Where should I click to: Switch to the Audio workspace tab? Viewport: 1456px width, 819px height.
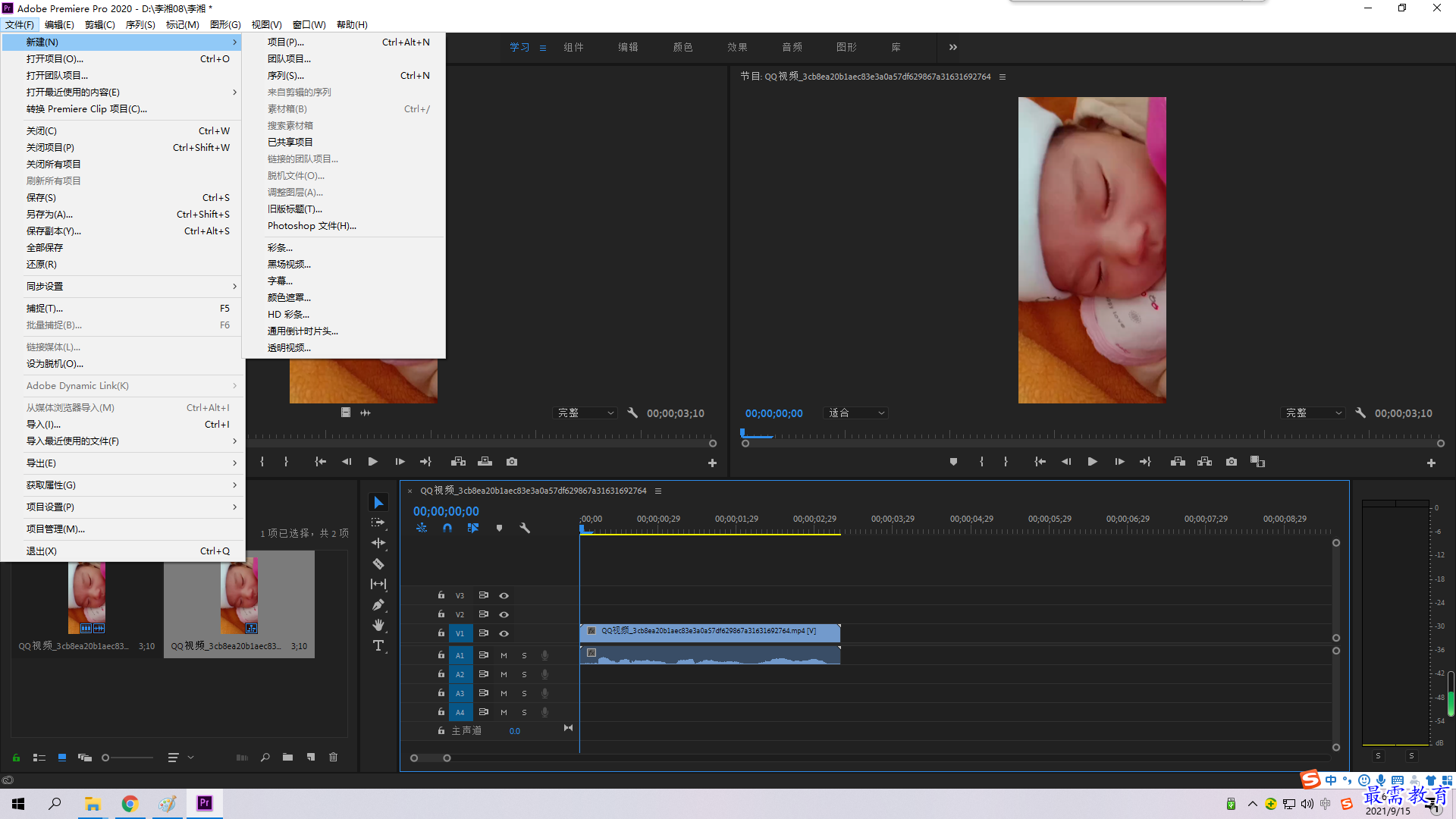pos(792,47)
